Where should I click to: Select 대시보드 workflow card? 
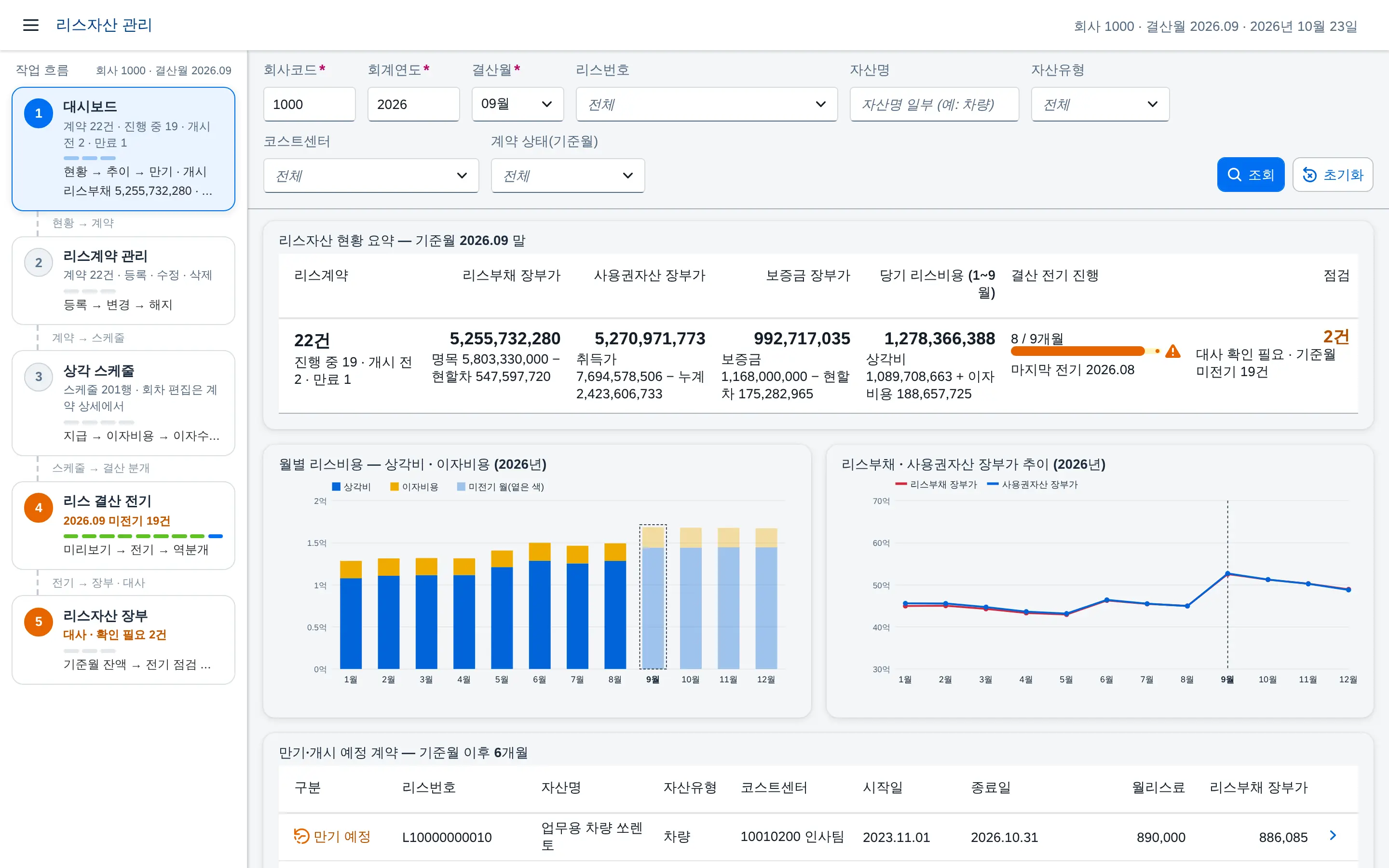123,149
